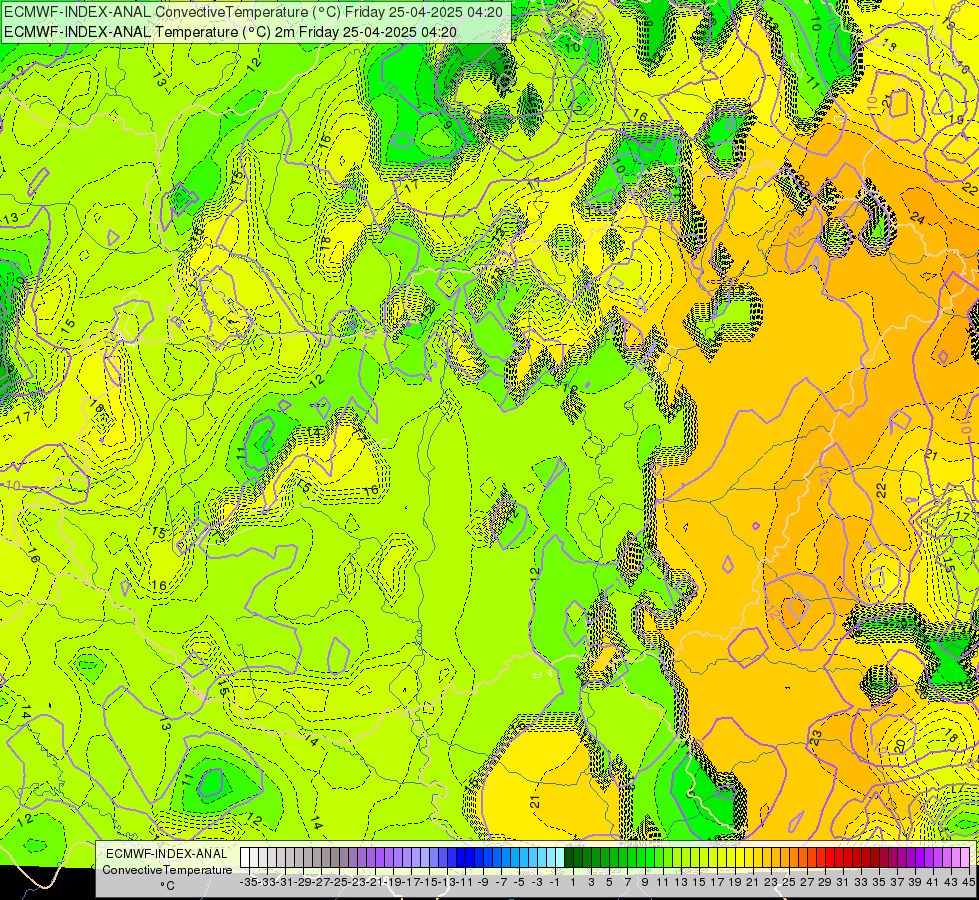Pick the pure blue swatch above legend '-11'

coord(461,858)
